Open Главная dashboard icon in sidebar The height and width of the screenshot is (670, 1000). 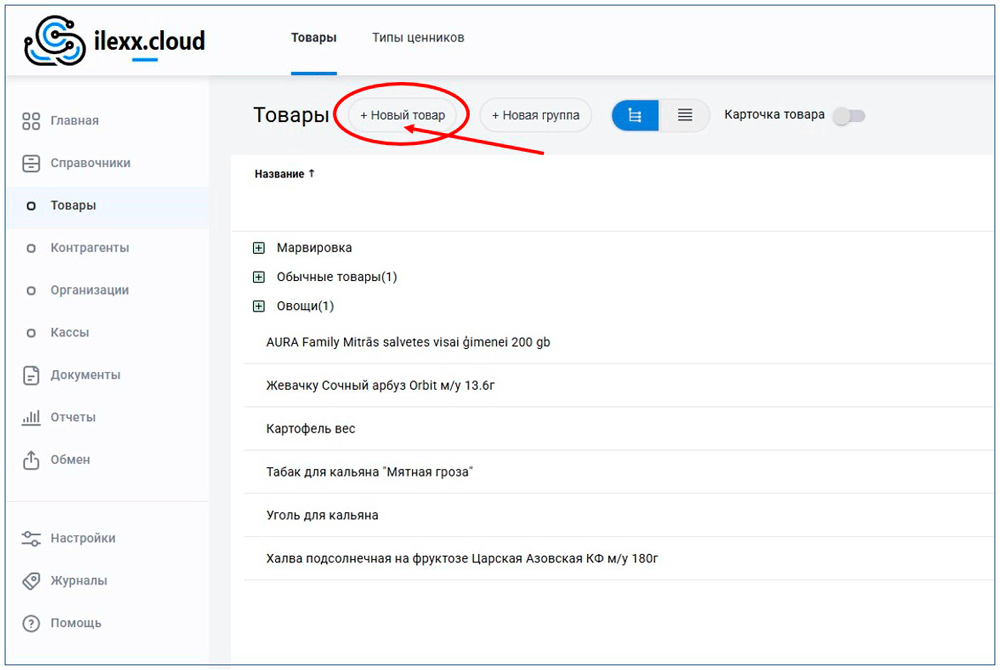(x=31, y=121)
